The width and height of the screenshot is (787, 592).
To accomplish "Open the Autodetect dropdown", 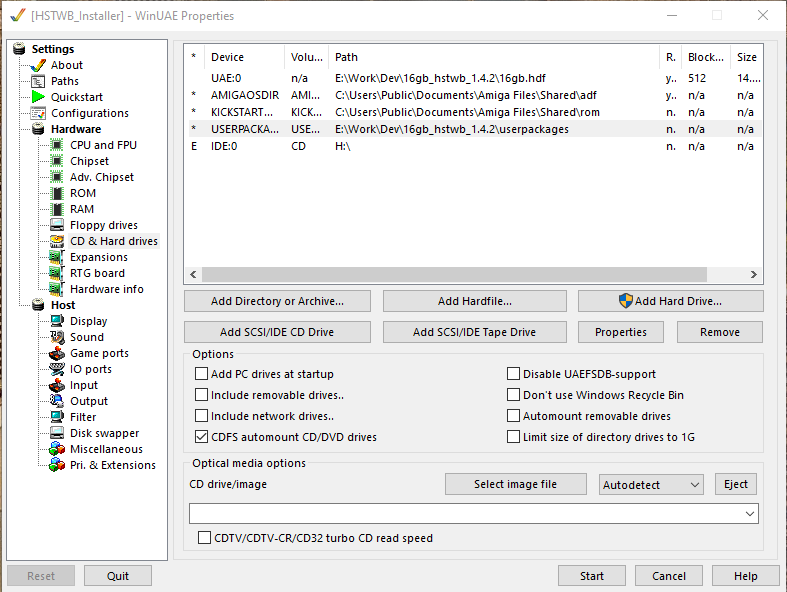I will coord(651,485).
